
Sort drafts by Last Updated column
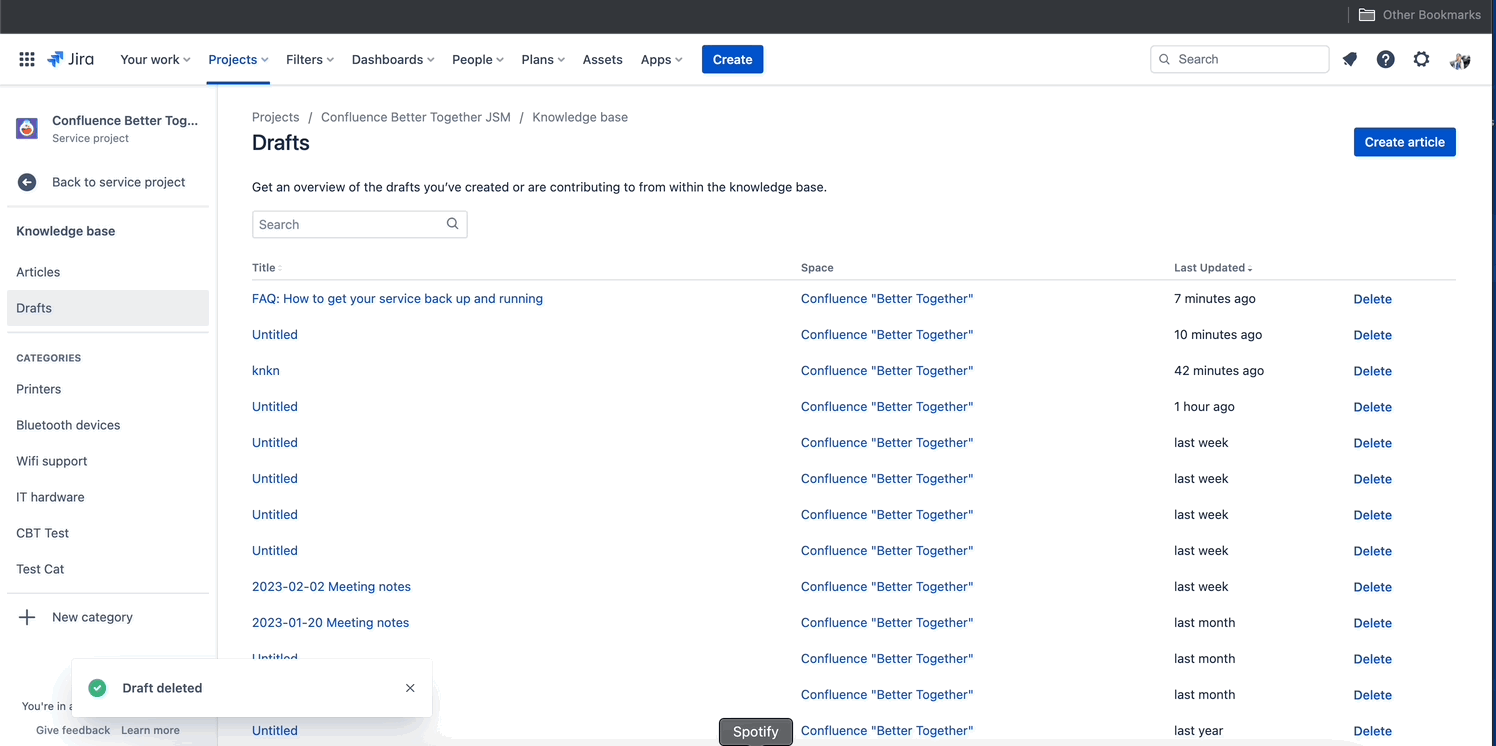point(1213,268)
